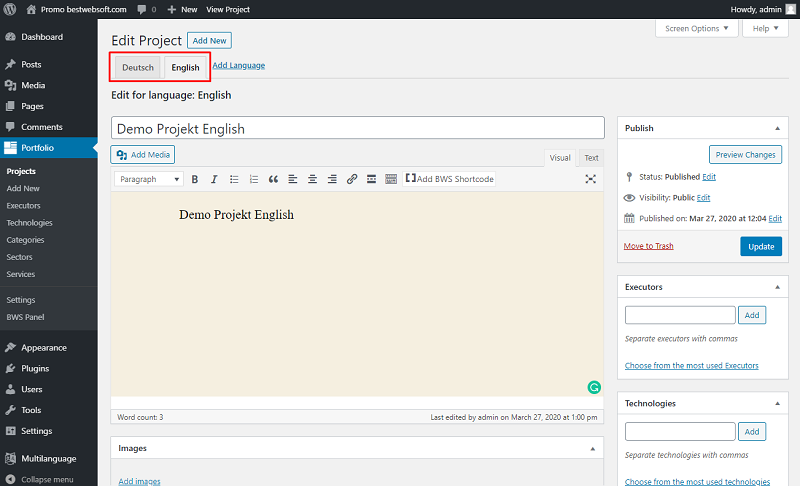
Task: Expand the Help panel
Action: coord(765,29)
